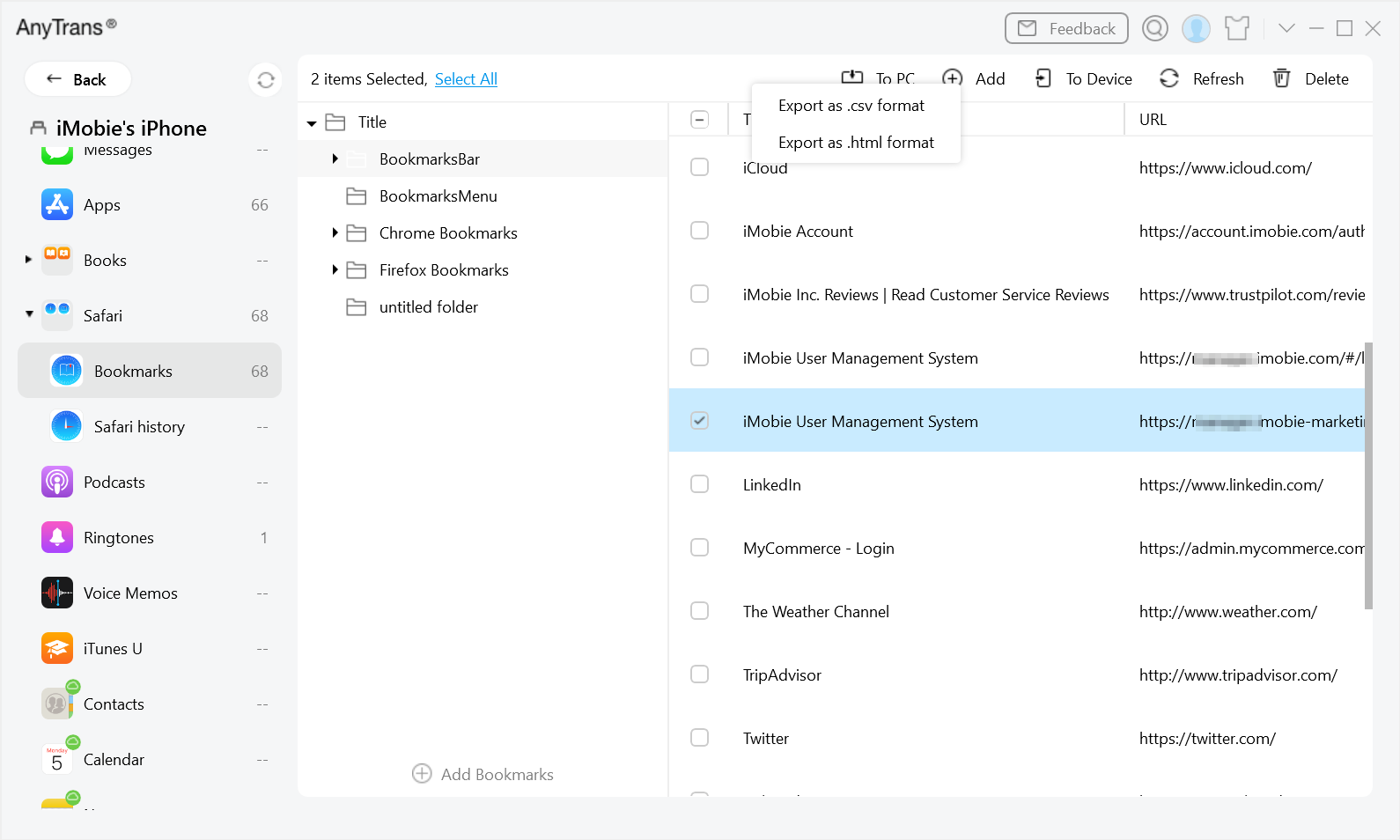Click Refresh in the toolbar
The width and height of the screenshot is (1400, 840).
1201,79
